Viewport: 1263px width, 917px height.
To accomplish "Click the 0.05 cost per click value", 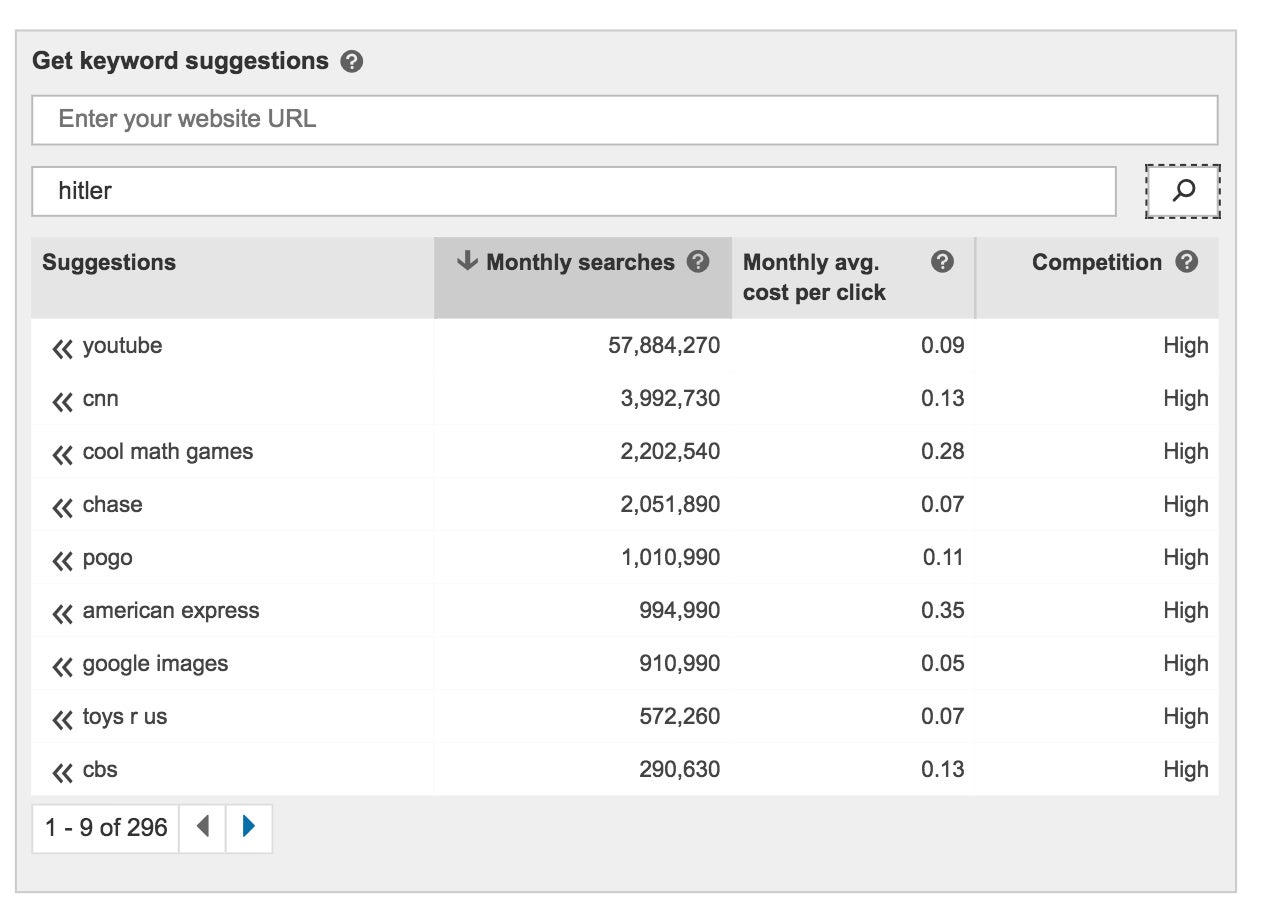I will (x=943, y=664).
